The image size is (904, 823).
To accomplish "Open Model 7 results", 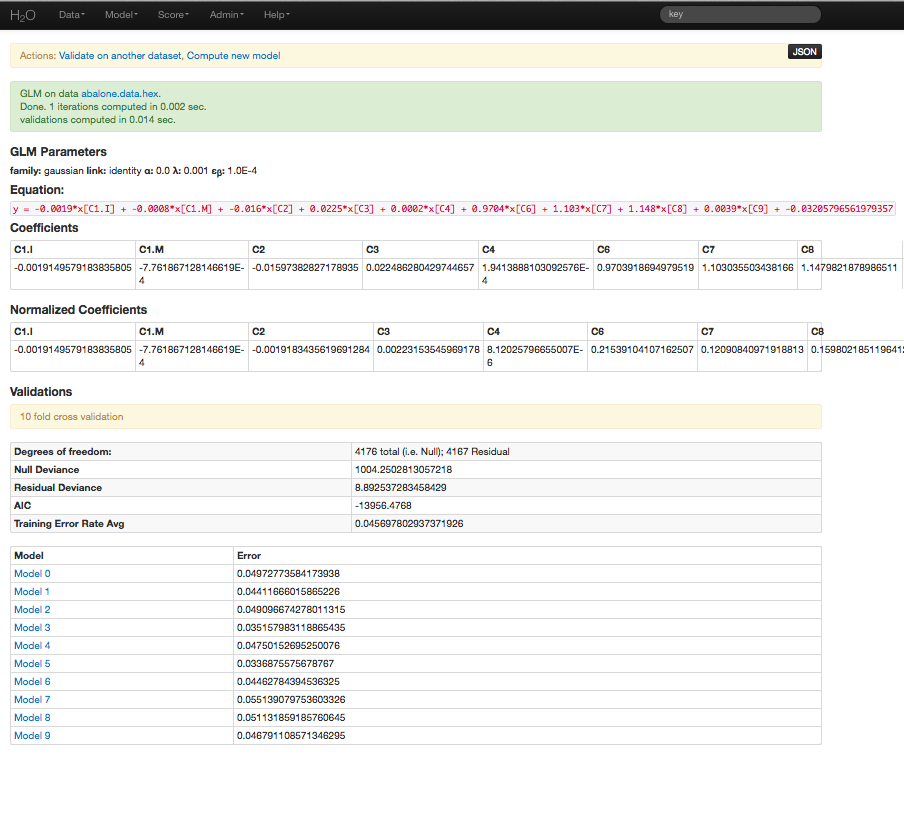I will [x=31, y=699].
